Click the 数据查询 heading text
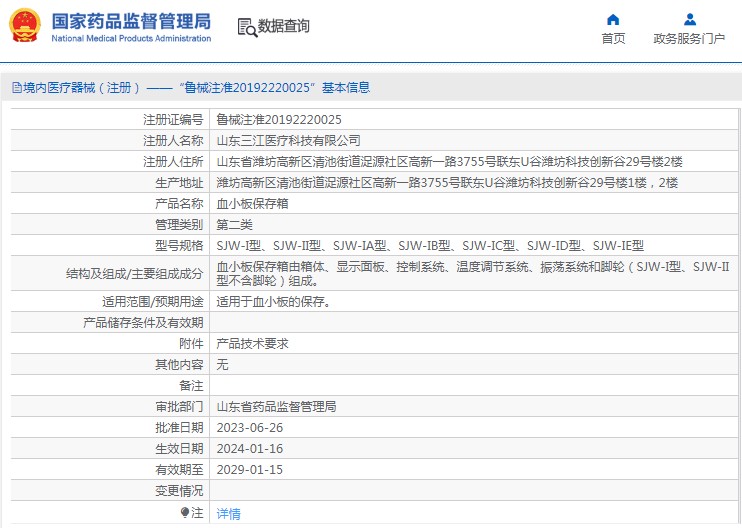Image resolution: width=742 pixels, height=528 pixels. coord(283,26)
